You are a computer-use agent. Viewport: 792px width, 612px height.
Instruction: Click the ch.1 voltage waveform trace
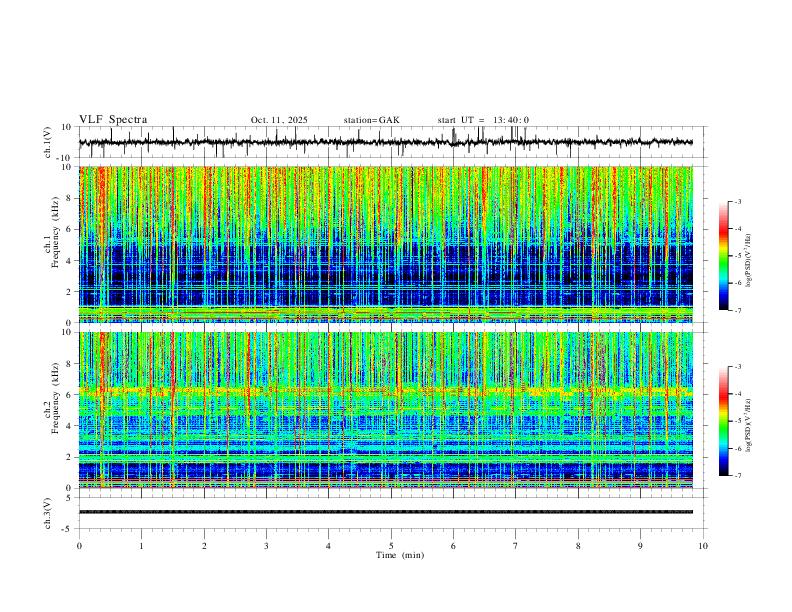(385, 142)
